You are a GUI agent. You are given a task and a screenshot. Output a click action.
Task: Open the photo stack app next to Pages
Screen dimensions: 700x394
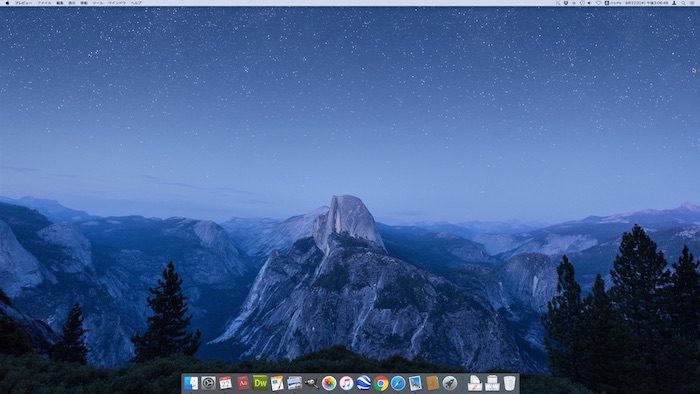pyautogui.click(x=295, y=383)
